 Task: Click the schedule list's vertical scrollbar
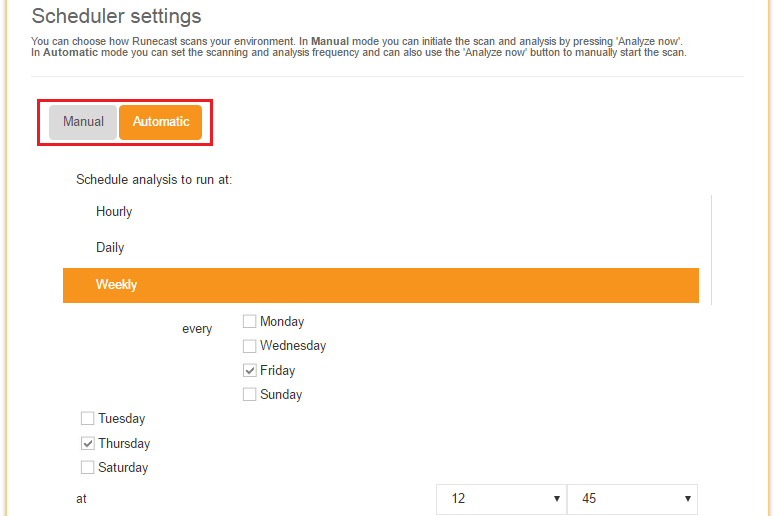711,250
